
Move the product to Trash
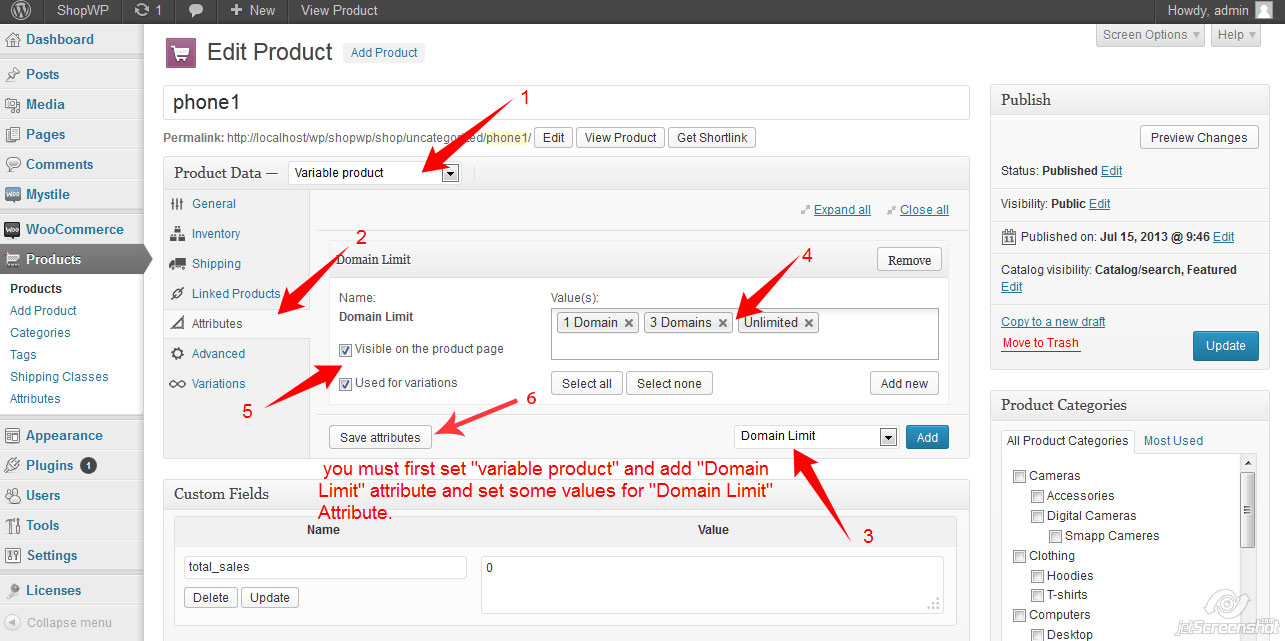(x=1041, y=342)
